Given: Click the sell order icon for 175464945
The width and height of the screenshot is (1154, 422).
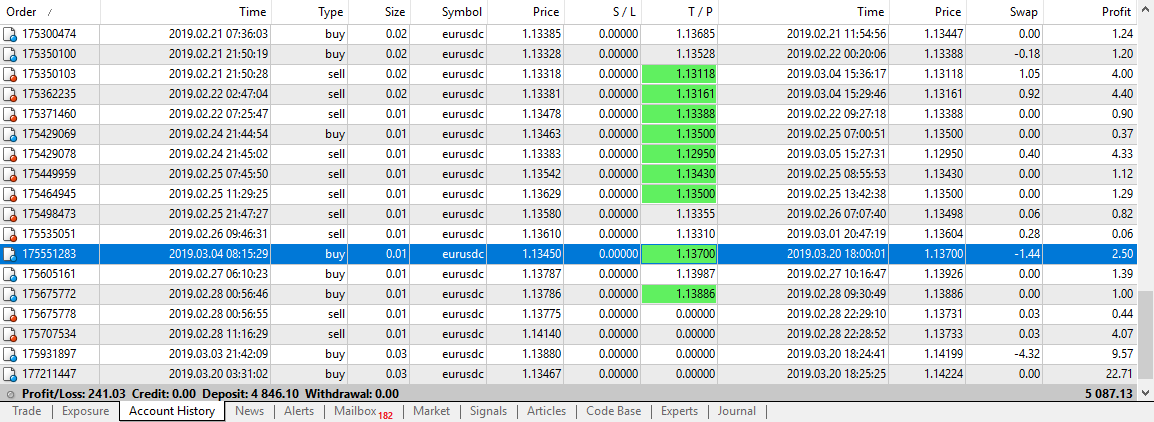Looking at the screenshot, I should [10, 193].
